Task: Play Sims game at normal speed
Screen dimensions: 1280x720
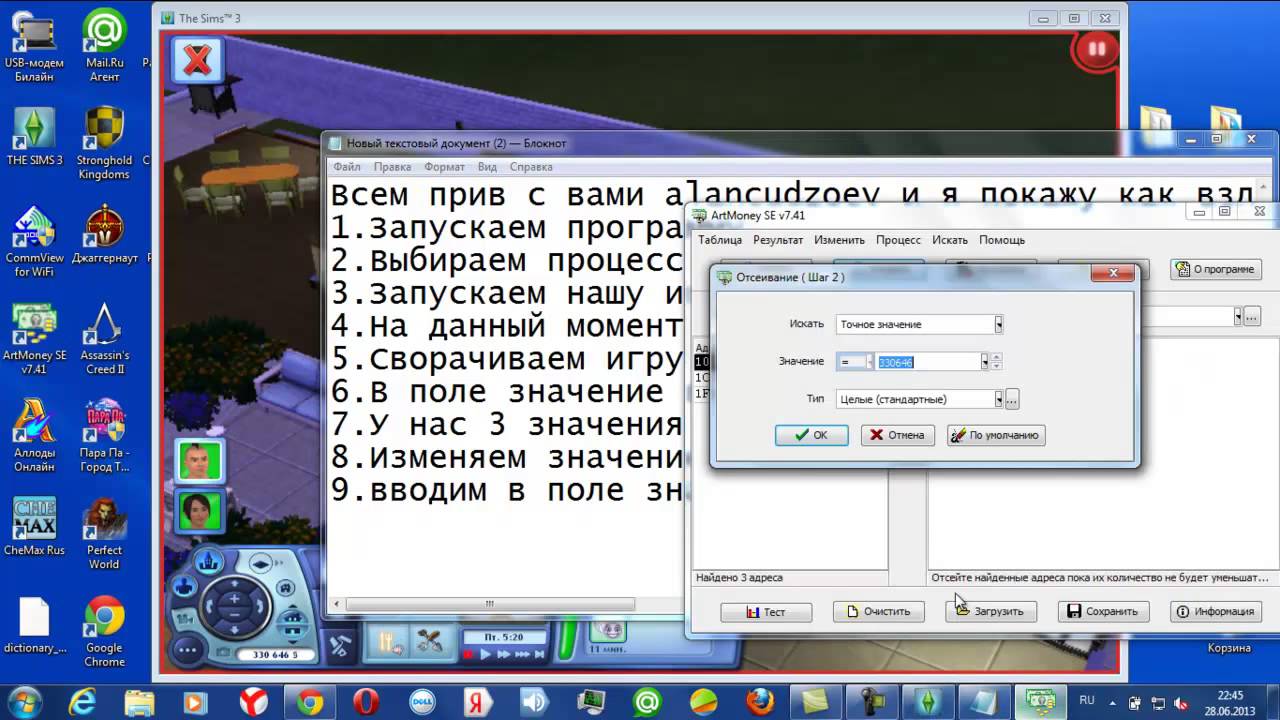Action: pyautogui.click(x=486, y=654)
